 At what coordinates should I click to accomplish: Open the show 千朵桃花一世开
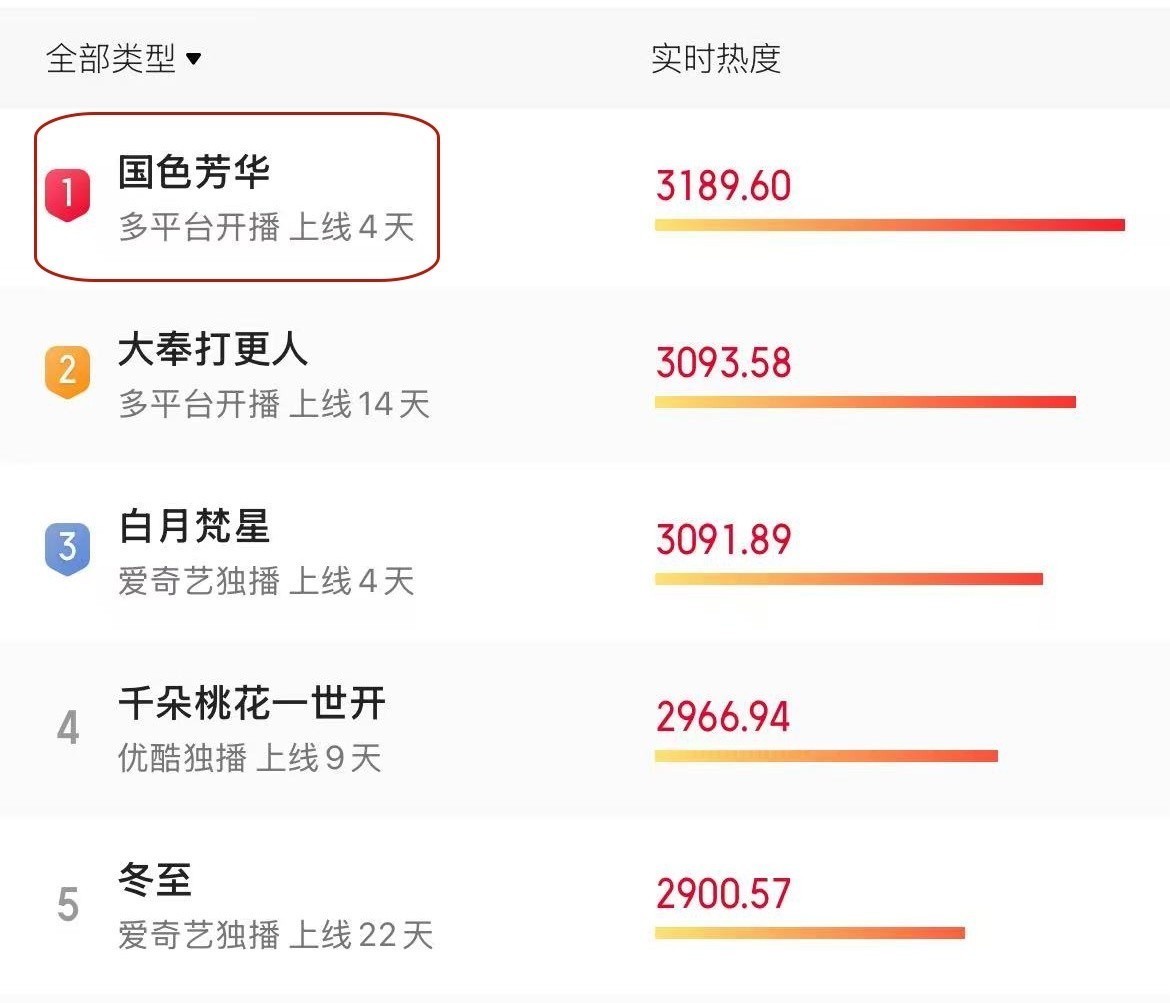tap(251, 704)
